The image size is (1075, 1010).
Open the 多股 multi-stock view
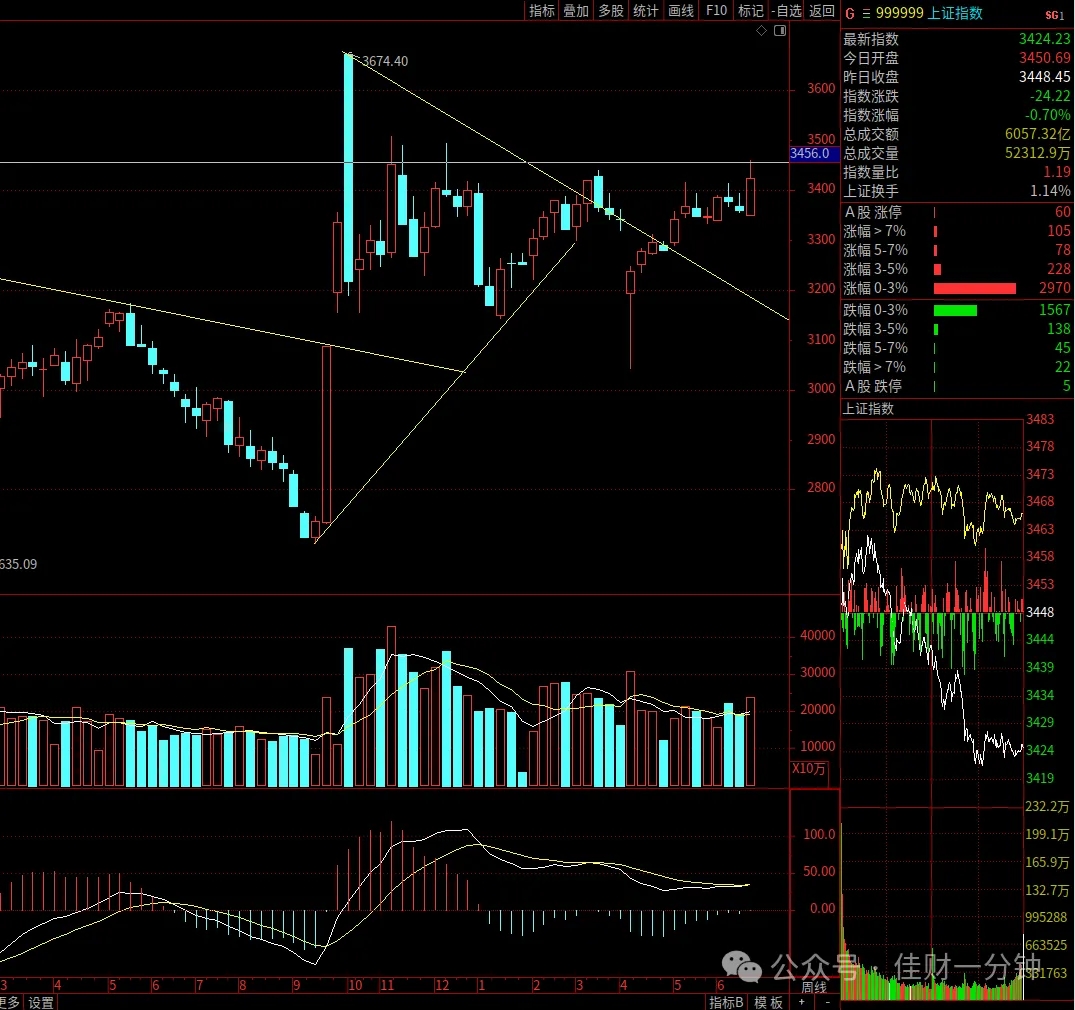(611, 10)
